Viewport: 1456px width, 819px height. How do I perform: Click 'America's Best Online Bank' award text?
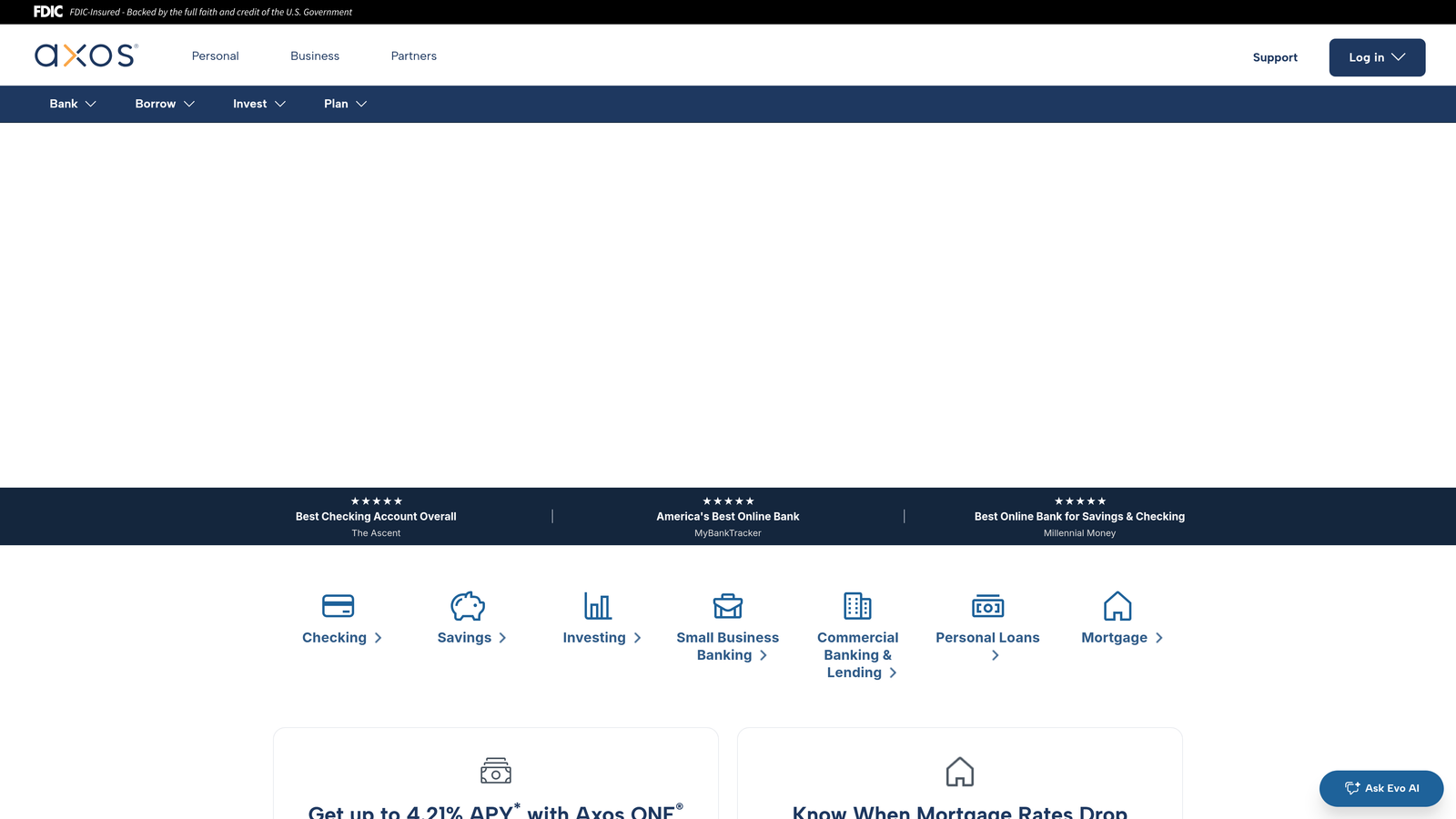728,517
